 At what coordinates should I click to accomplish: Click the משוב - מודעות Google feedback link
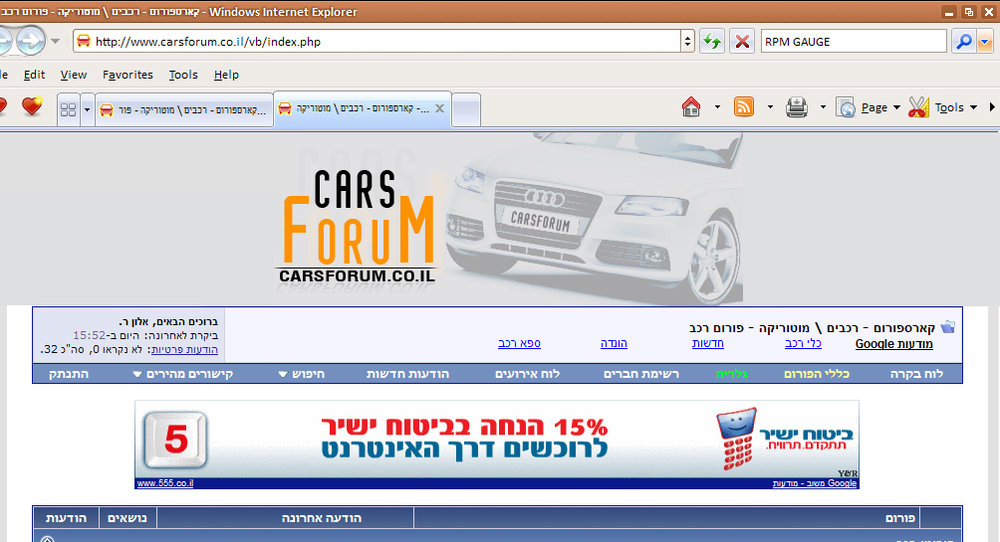click(x=814, y=483)
